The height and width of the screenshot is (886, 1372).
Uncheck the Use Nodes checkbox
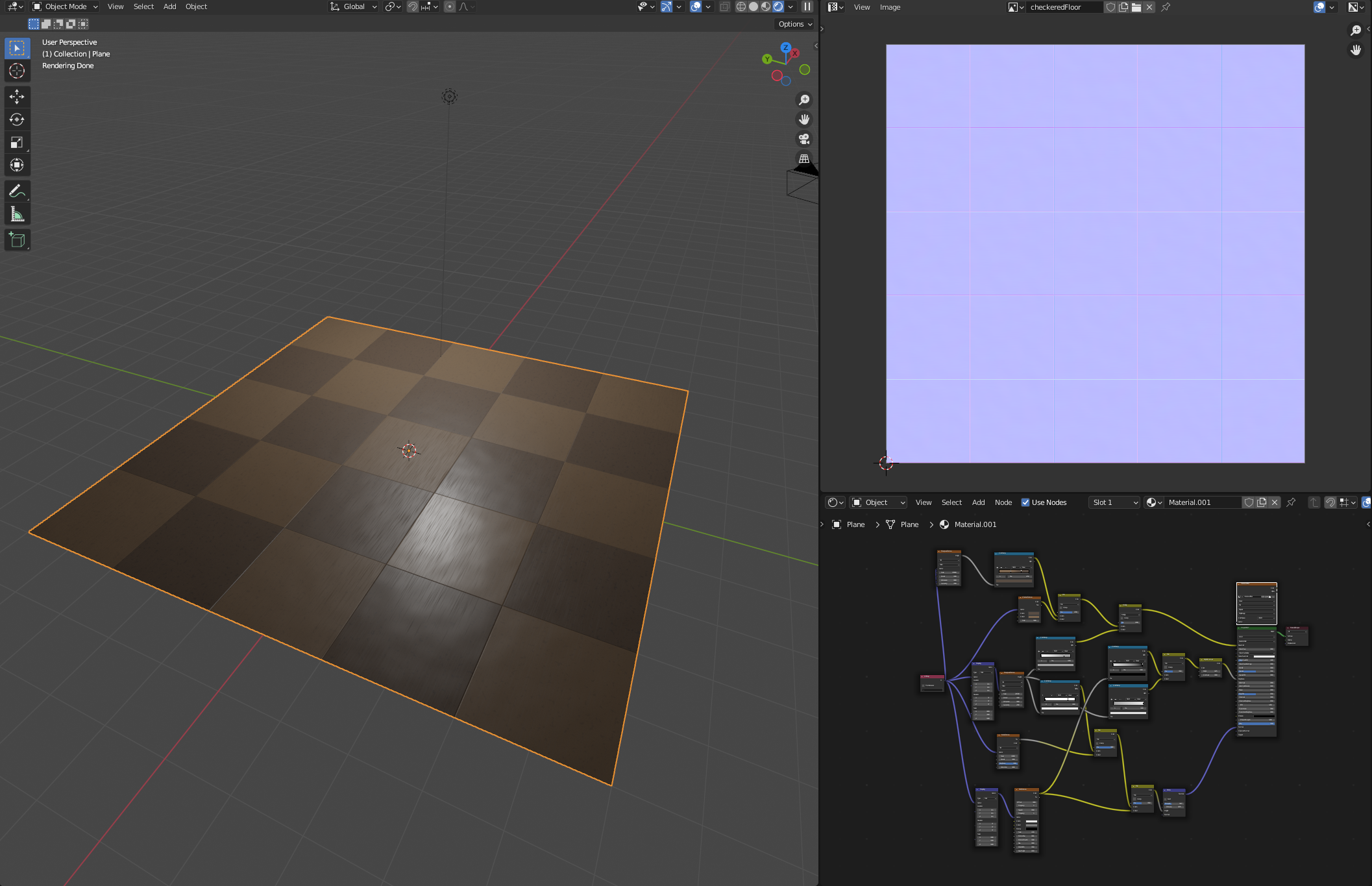point(1025,502)
